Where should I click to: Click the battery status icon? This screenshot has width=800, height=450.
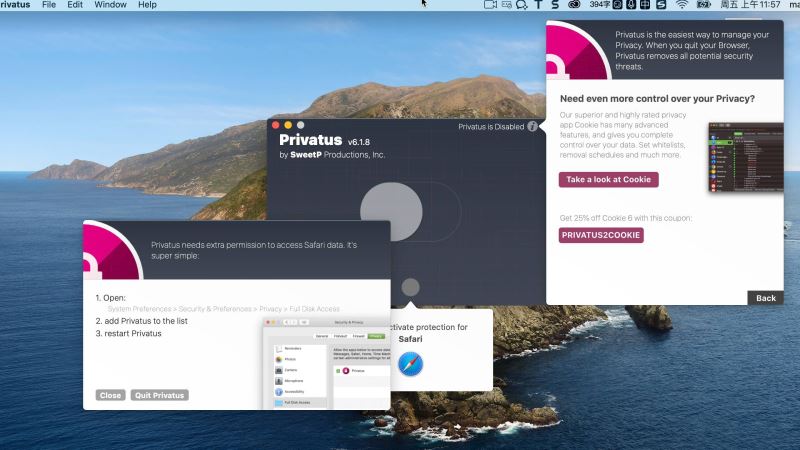(x=704, y=5)
